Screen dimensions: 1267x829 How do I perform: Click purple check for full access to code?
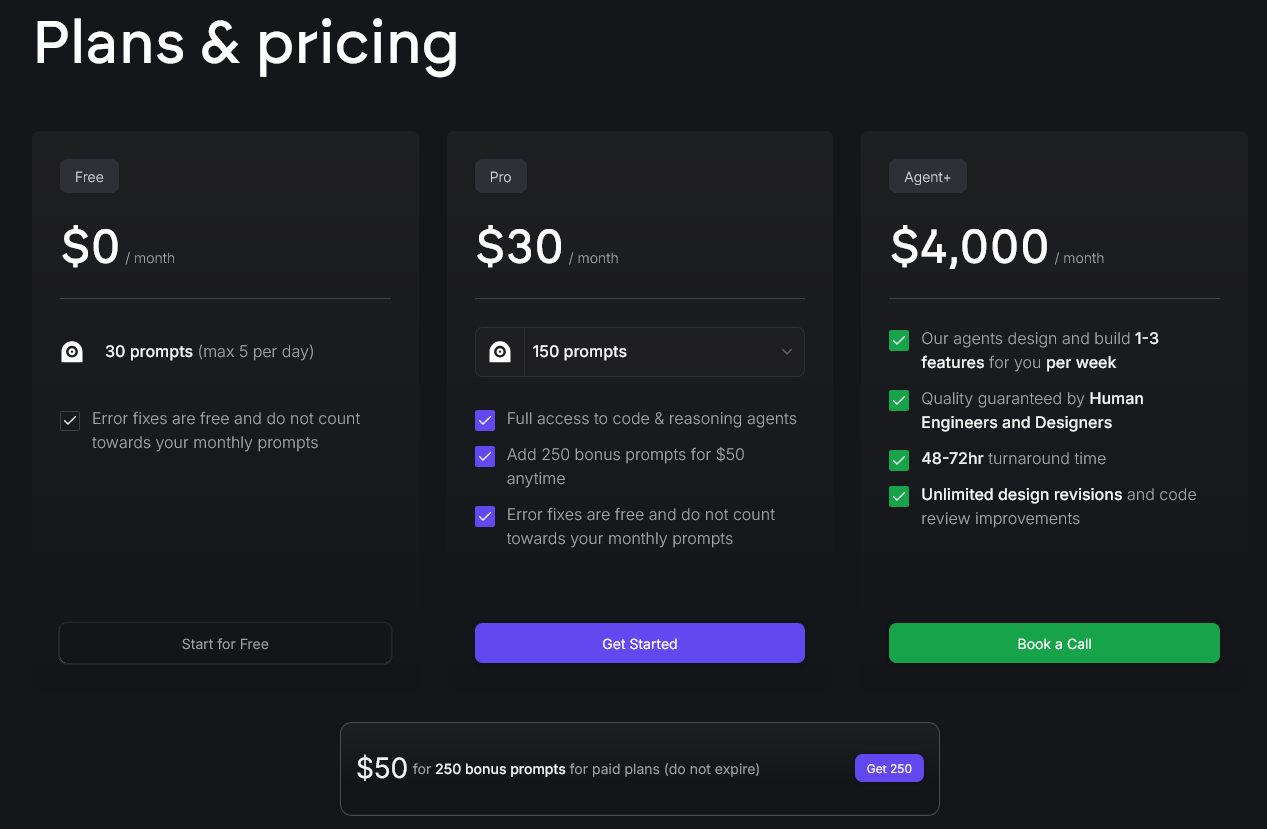485,420
